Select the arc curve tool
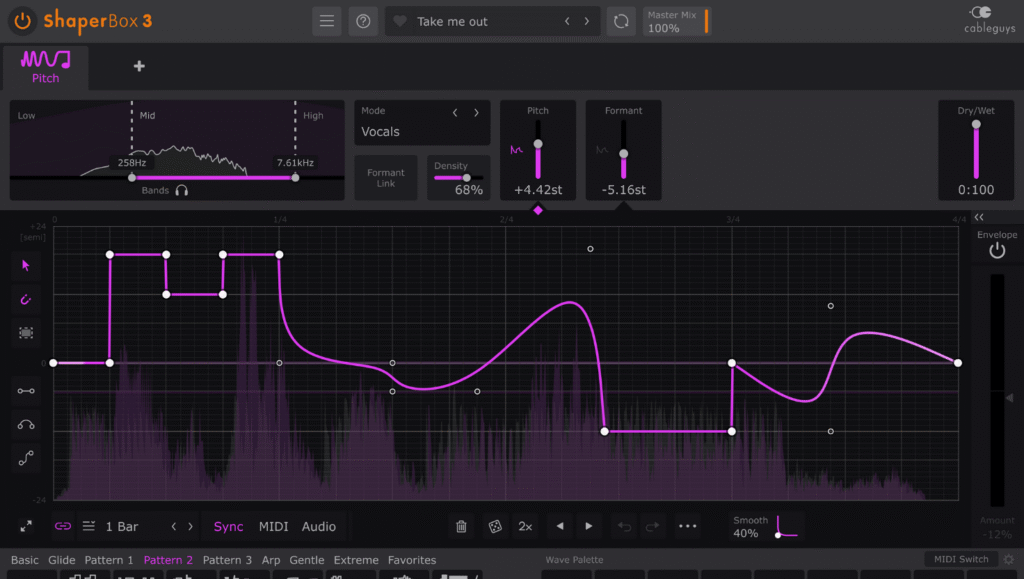Screen dimensions: 1024x579 click(x=26, y=425)
